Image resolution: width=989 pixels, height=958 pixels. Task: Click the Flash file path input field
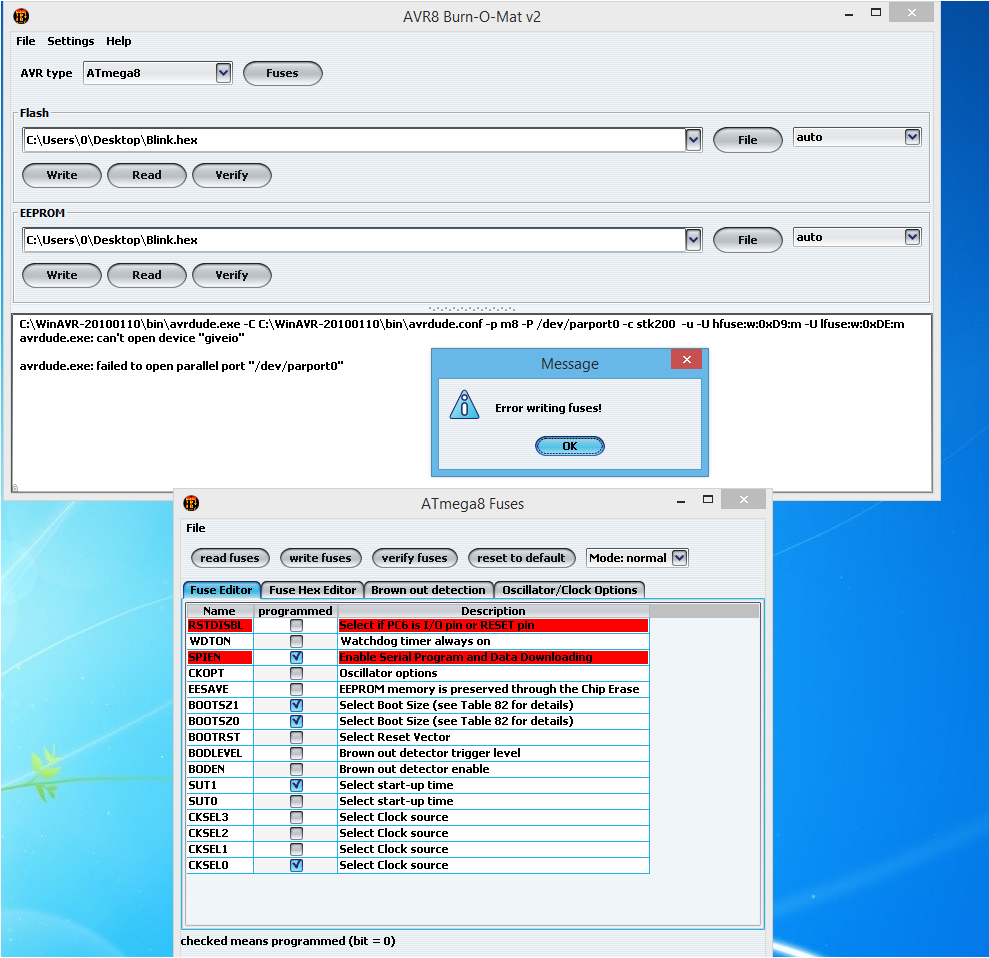[354, 140]
